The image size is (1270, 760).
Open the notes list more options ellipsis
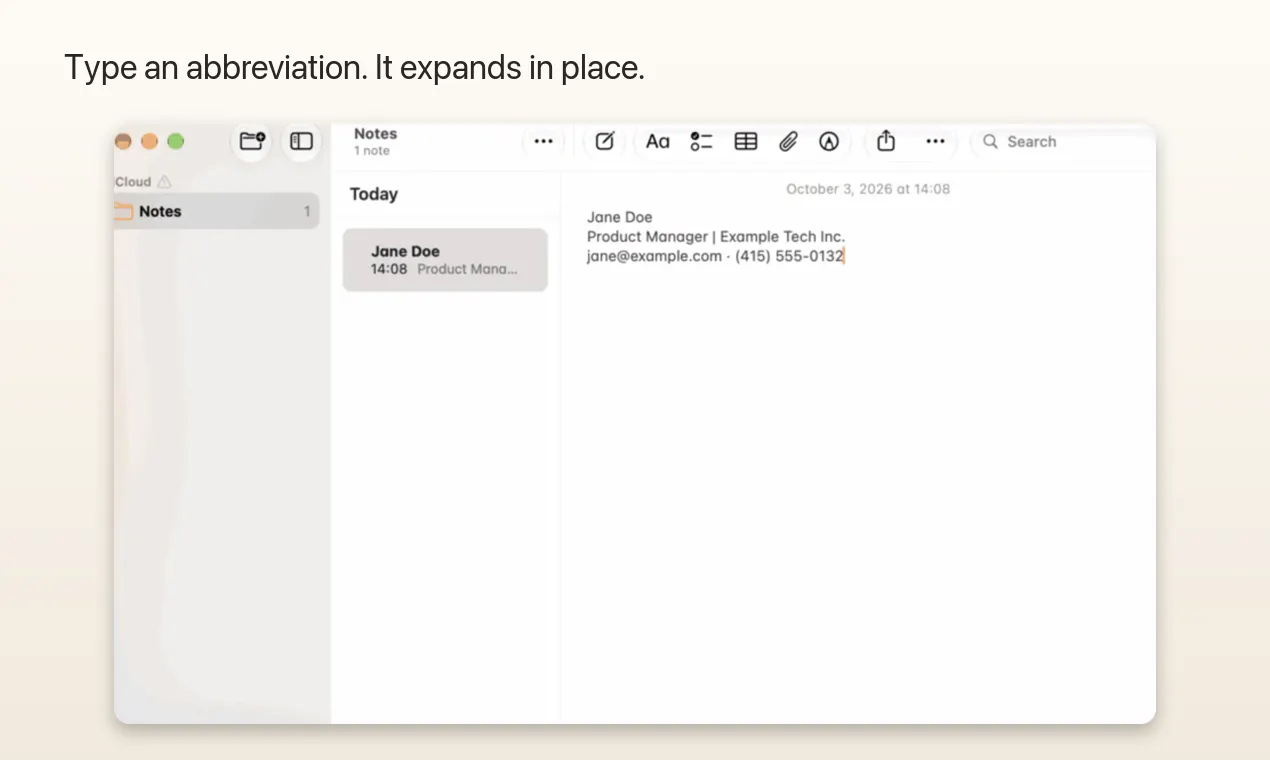[543, 141]
